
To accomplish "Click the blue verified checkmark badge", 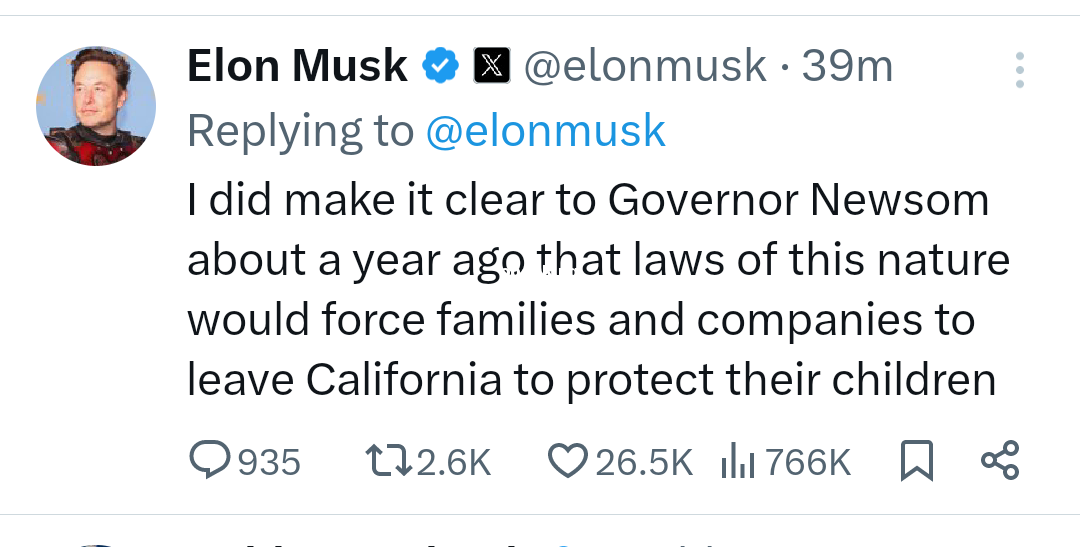I will click(440, 67).
